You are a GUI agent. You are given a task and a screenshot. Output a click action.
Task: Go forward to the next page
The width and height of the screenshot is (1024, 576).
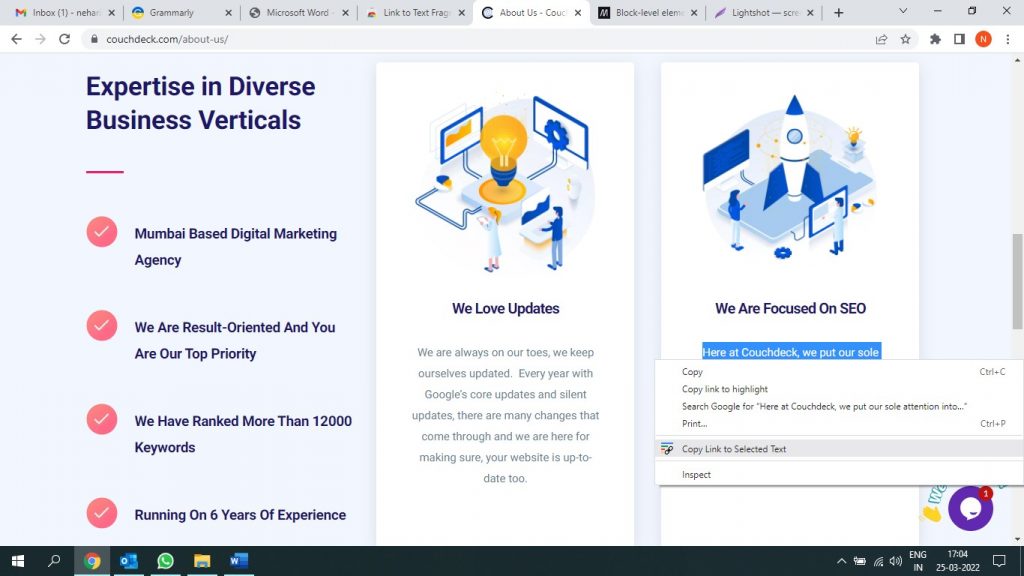pos(40,39)
